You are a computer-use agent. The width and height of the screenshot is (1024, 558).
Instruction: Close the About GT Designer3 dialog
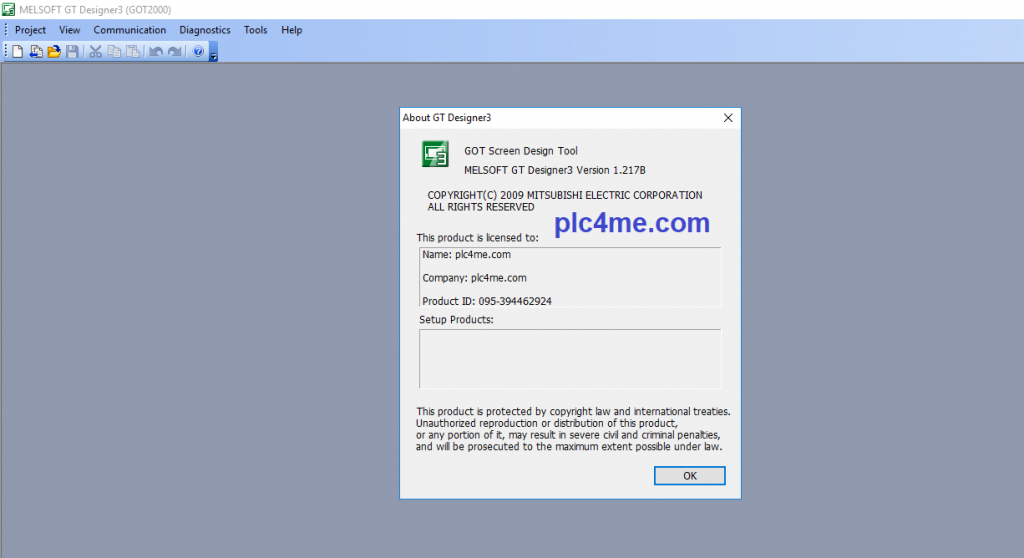728,118
